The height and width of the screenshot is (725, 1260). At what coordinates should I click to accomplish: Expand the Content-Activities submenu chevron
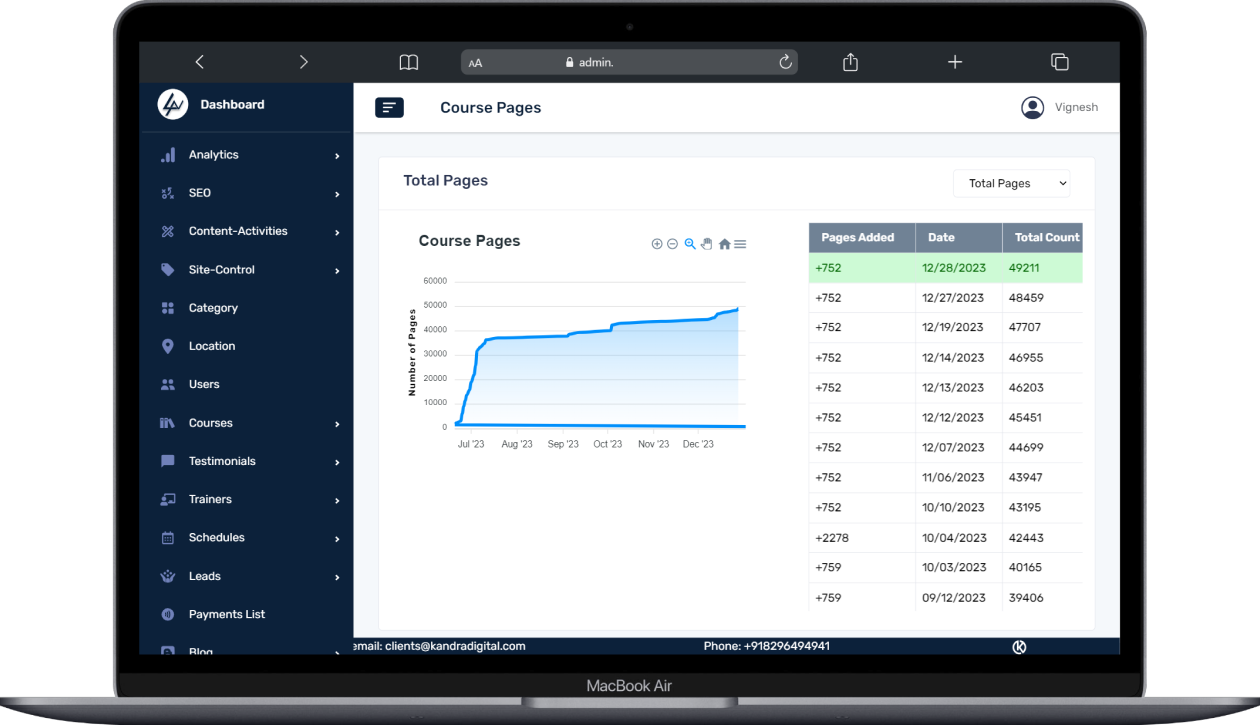pyautogui.click(x=337, y=232)
